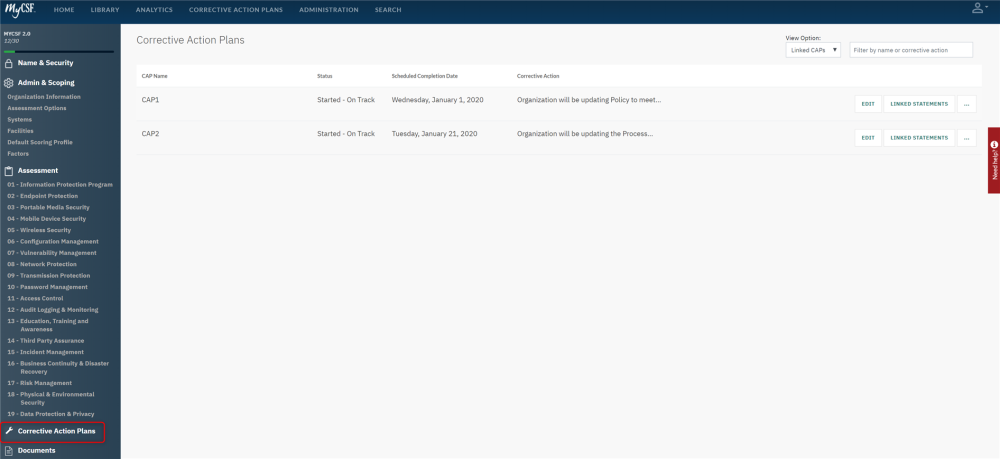The width and height of the screenshot is (1000, 459).
Task: Open 02 - Endpoint Protection
Action: (43, 196)
